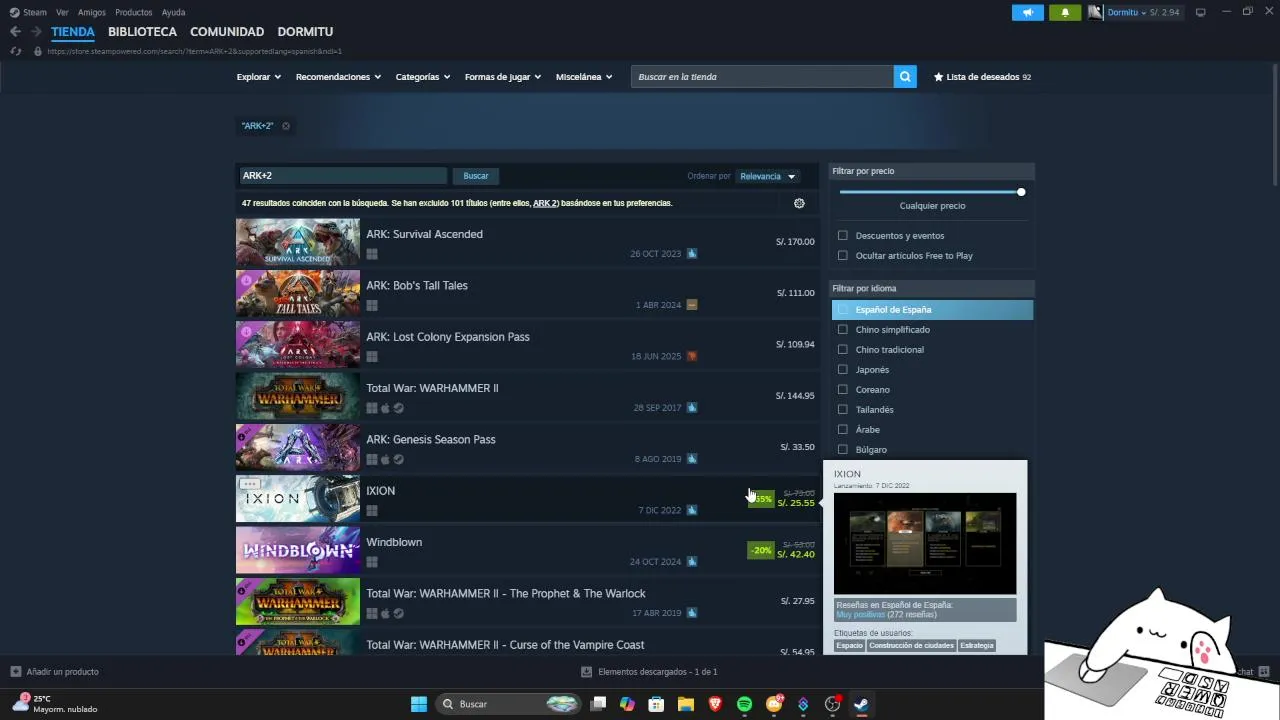
Task: Check Descuentos y eventos filter
Action: tap(843, 236)
